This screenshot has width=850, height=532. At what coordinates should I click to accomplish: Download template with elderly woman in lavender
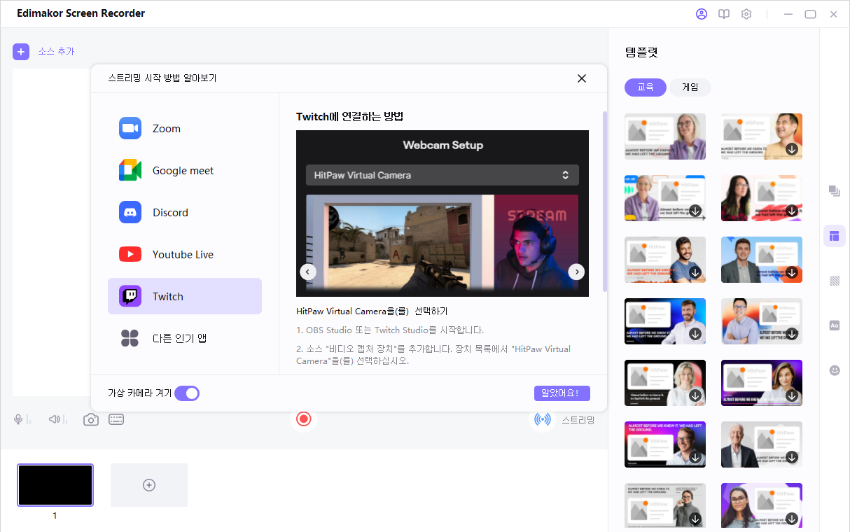696,210
